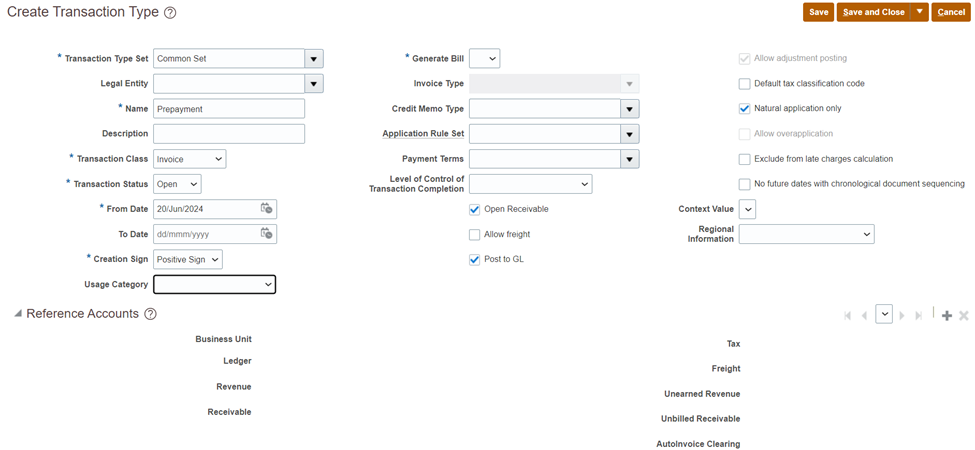Open Context Value dropdown
Viewport: 975px width, 450px height.
(747, 209)
